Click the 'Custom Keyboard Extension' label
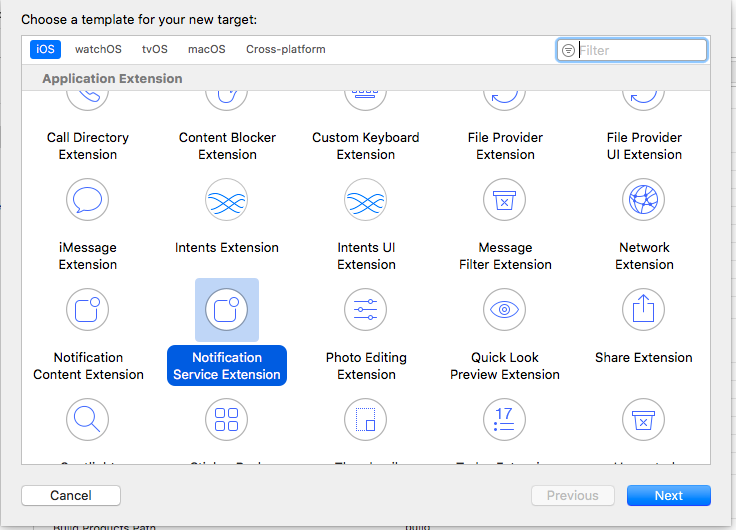The height and width of the screenshot is (530, 736). click(366, 146)
